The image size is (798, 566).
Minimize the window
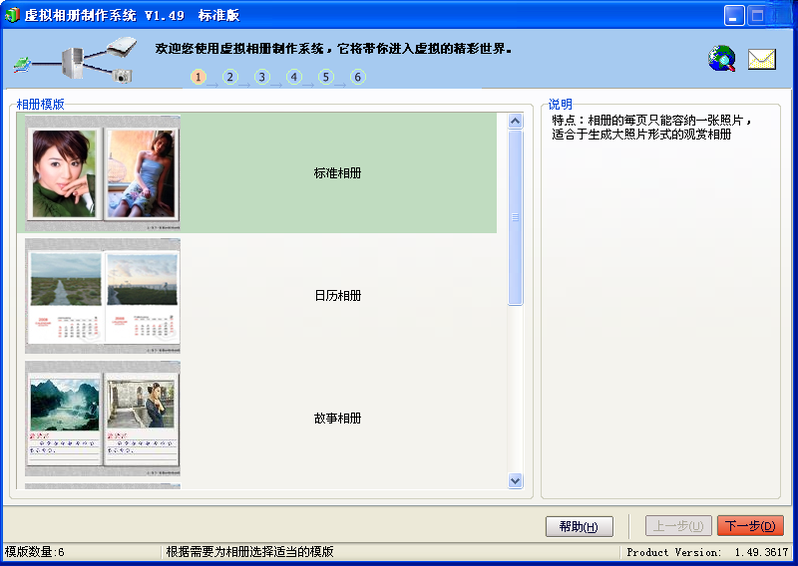click(x=733, y=15)
